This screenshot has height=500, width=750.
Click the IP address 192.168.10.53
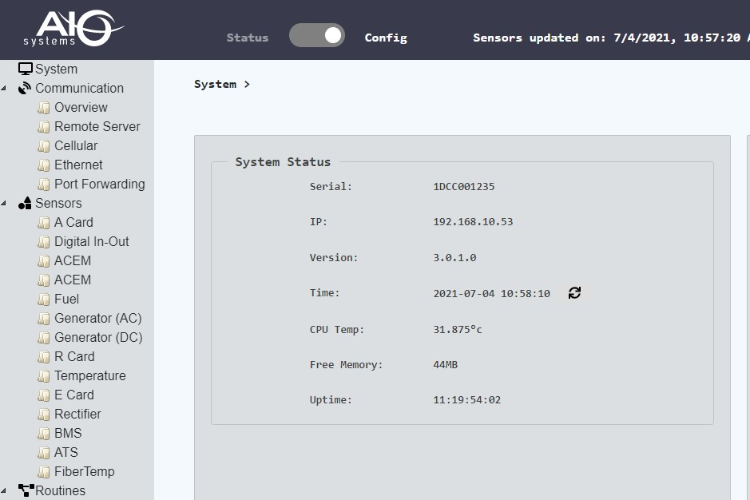click(x=473, y=222)
